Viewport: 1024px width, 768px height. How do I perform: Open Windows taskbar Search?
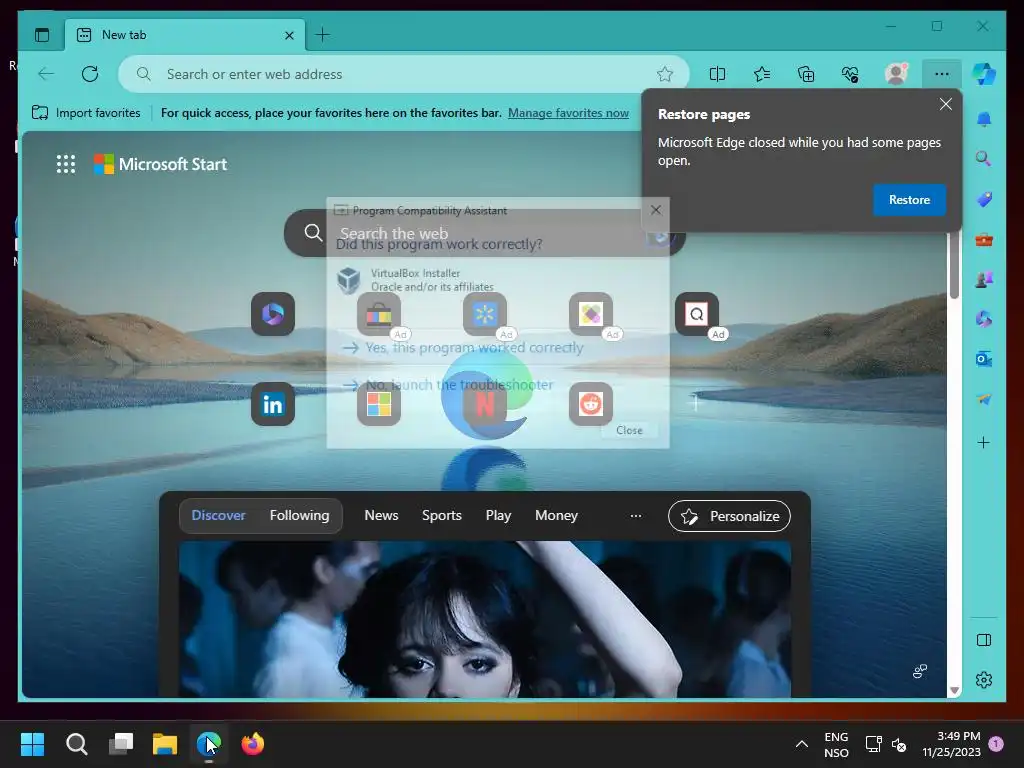click(76, 744)
